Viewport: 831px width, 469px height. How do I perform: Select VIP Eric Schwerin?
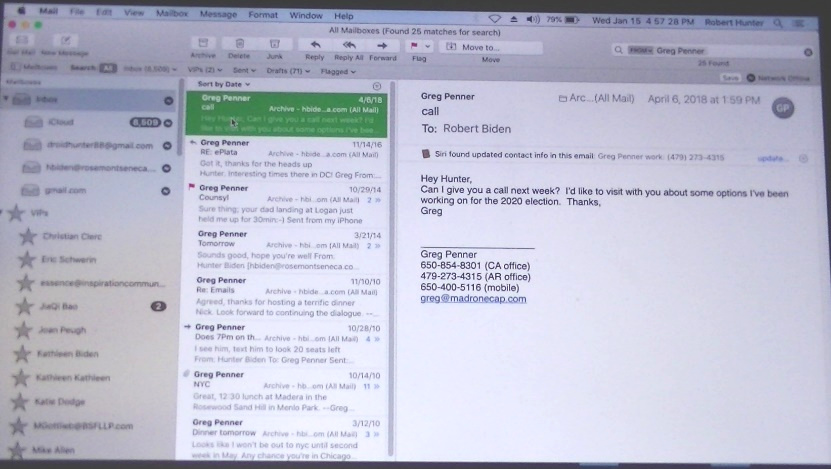[69, 259]
